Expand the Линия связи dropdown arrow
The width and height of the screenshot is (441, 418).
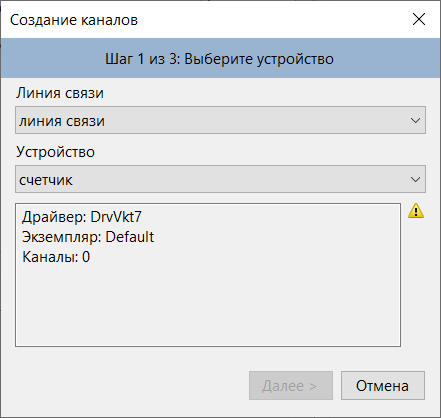[415, 120]
